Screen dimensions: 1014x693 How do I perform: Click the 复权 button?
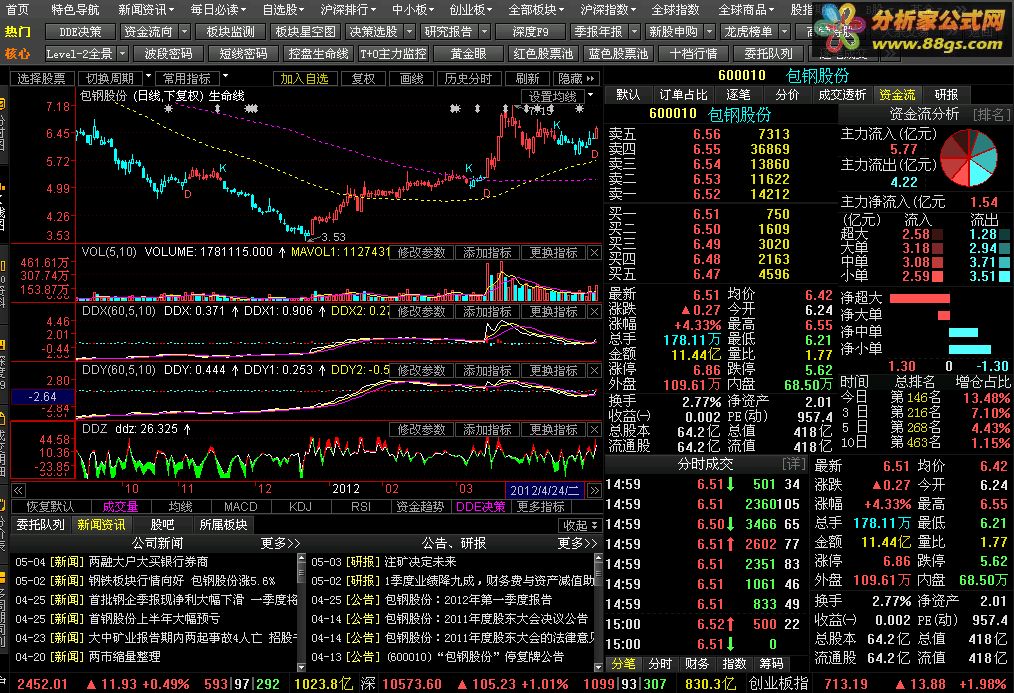click(x=363, y=78)
